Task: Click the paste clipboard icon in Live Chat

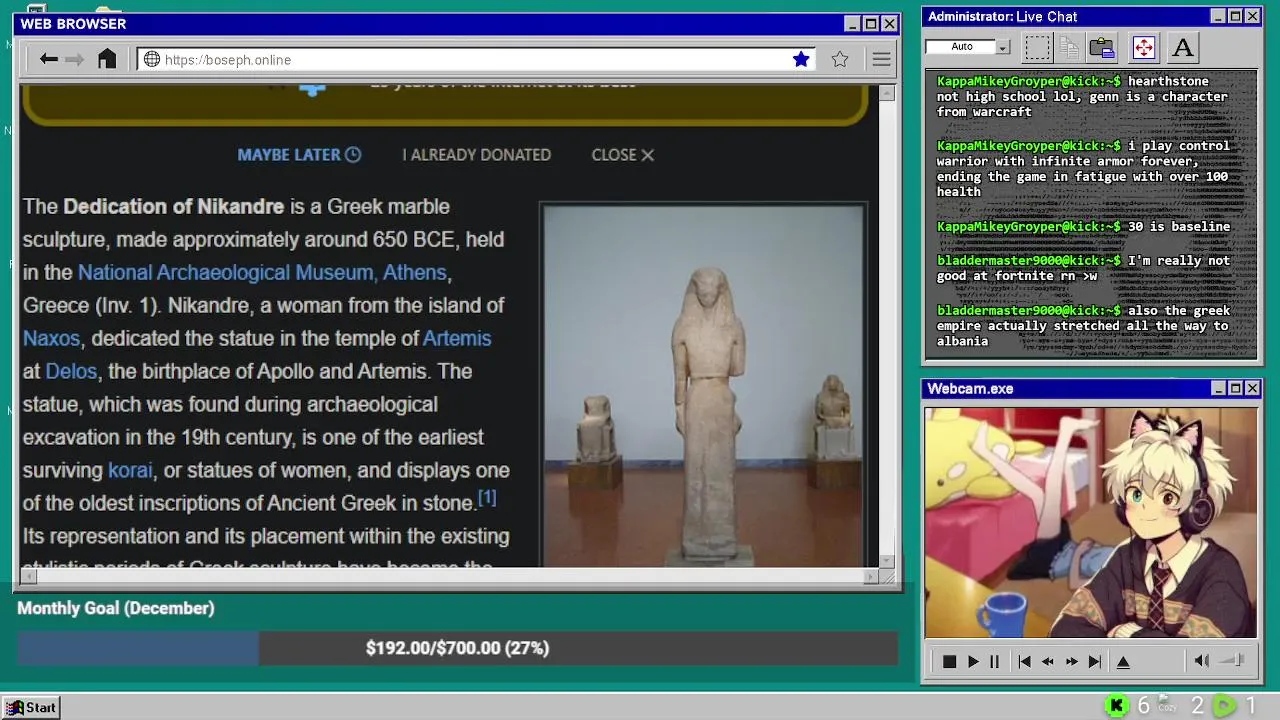Action: tap(1102, 47)
